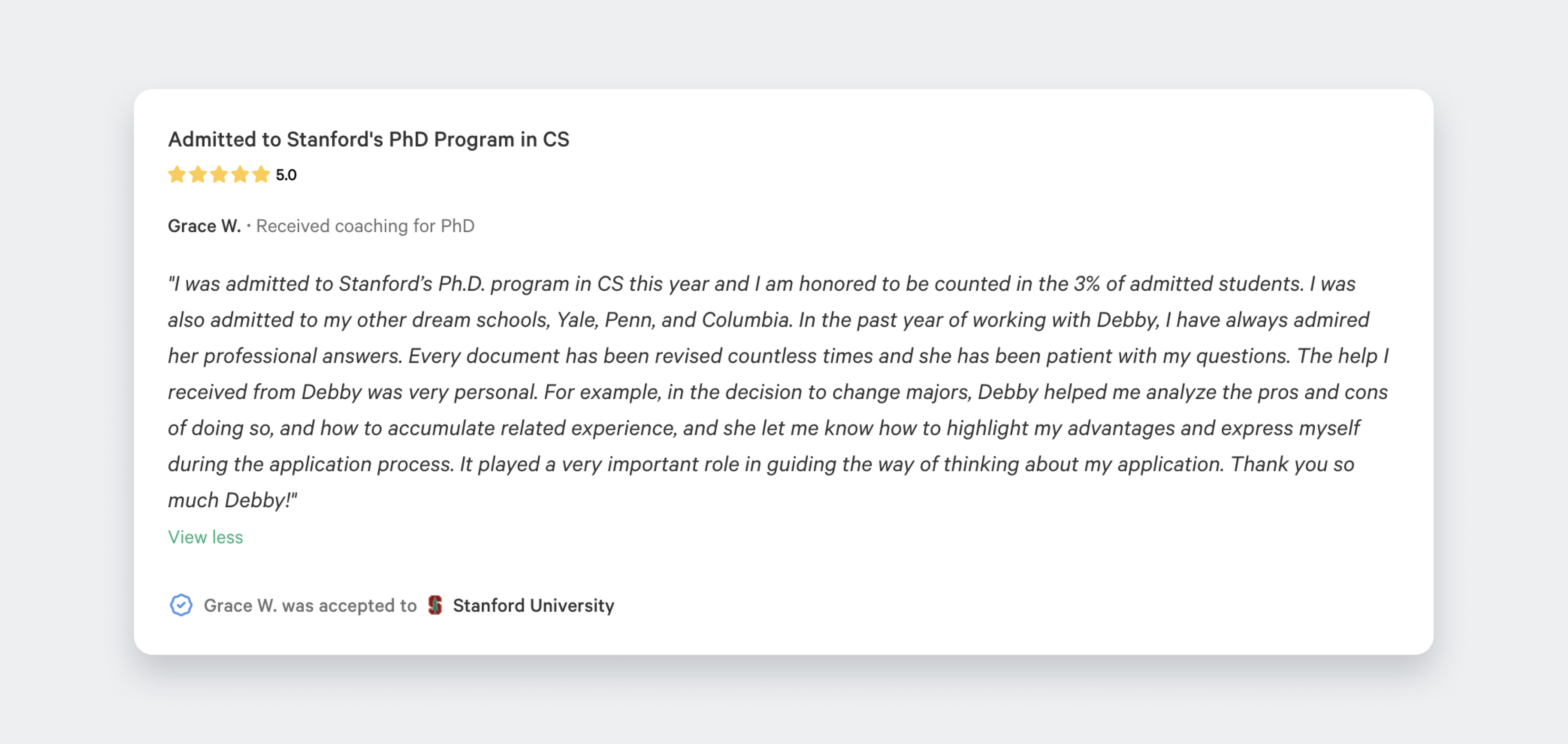Click the review line starting 'during the application'
This screenshot has width=1568, height=744.
(x=761, y=464)
